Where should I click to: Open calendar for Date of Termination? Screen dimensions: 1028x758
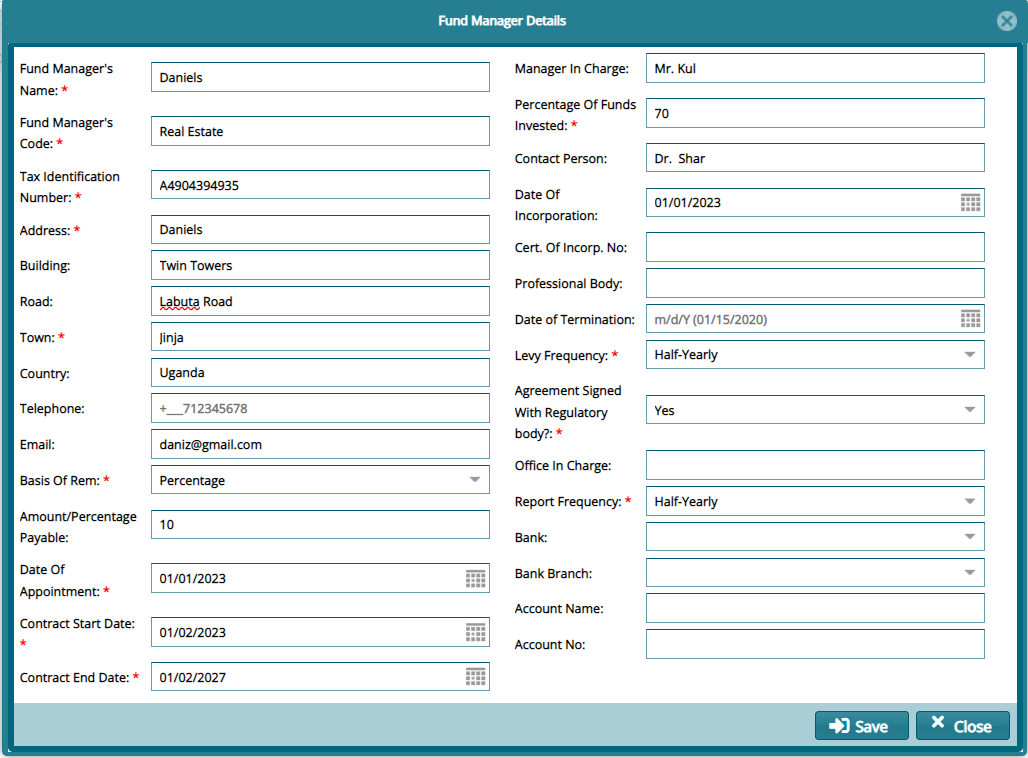coord(970,319)
